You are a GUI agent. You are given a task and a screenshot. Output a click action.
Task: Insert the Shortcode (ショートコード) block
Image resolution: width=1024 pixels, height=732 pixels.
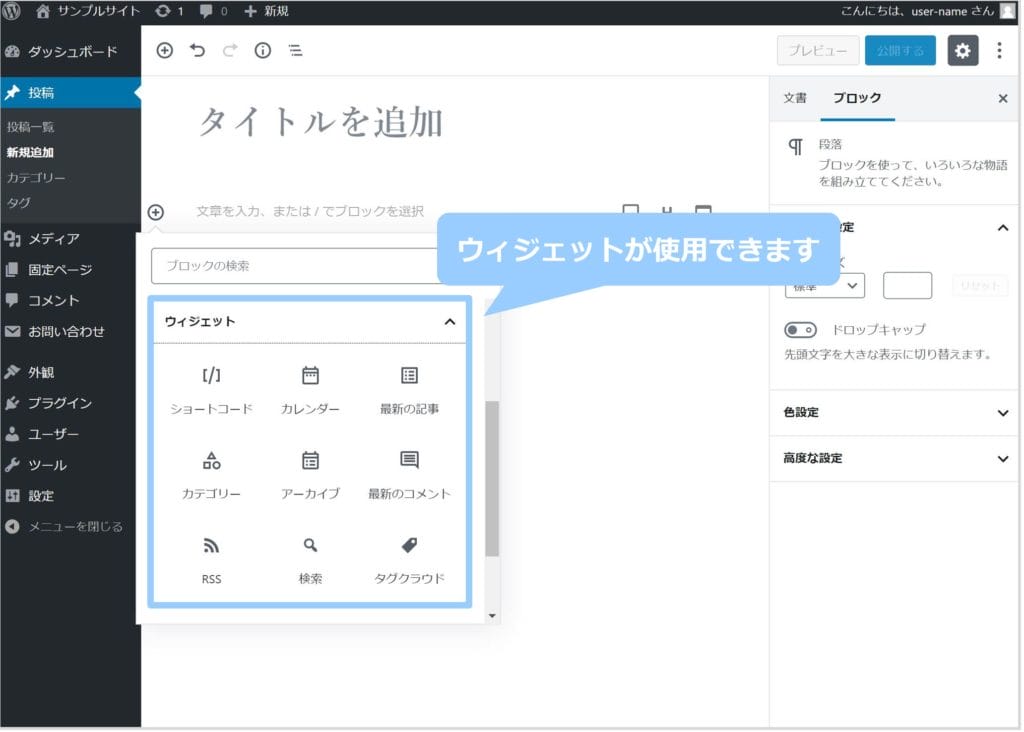[x=211, y=389]
